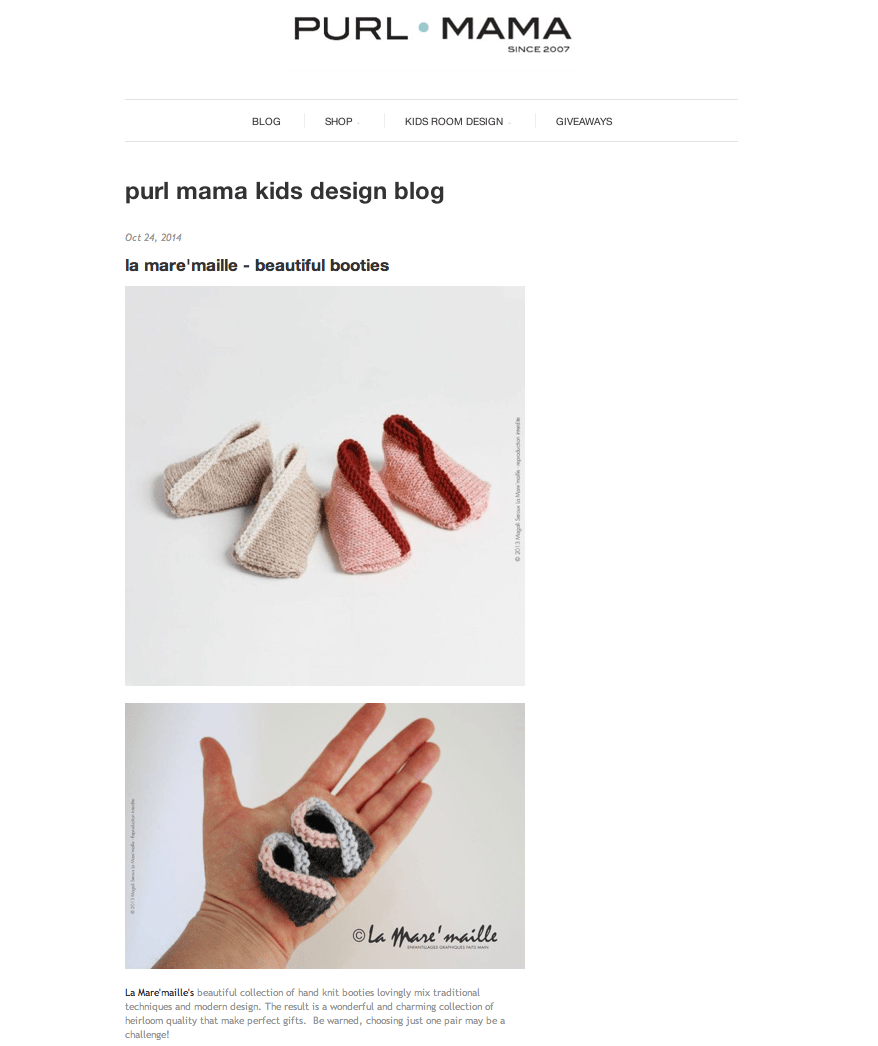Click the 'purl mama kids design blog' heading
This screenshot has width=878, height=1046.
click(x=284, y=191)
